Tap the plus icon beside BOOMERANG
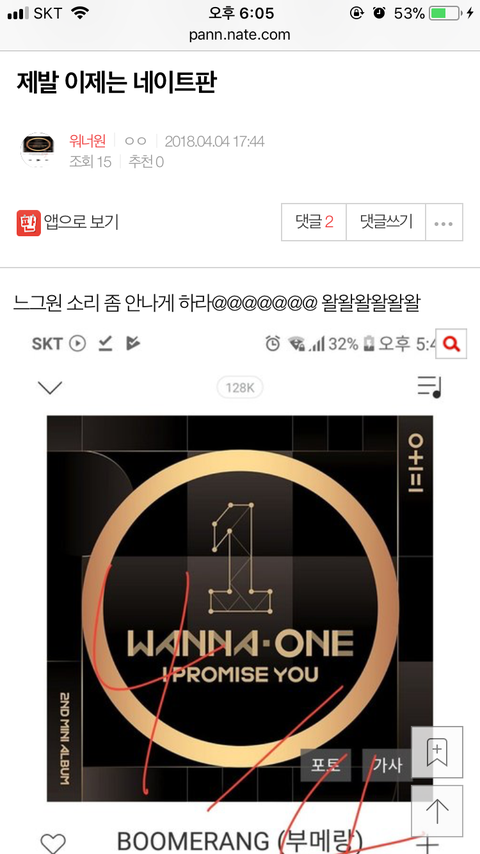This screenshot has width=480, height=854. [429, 844]
